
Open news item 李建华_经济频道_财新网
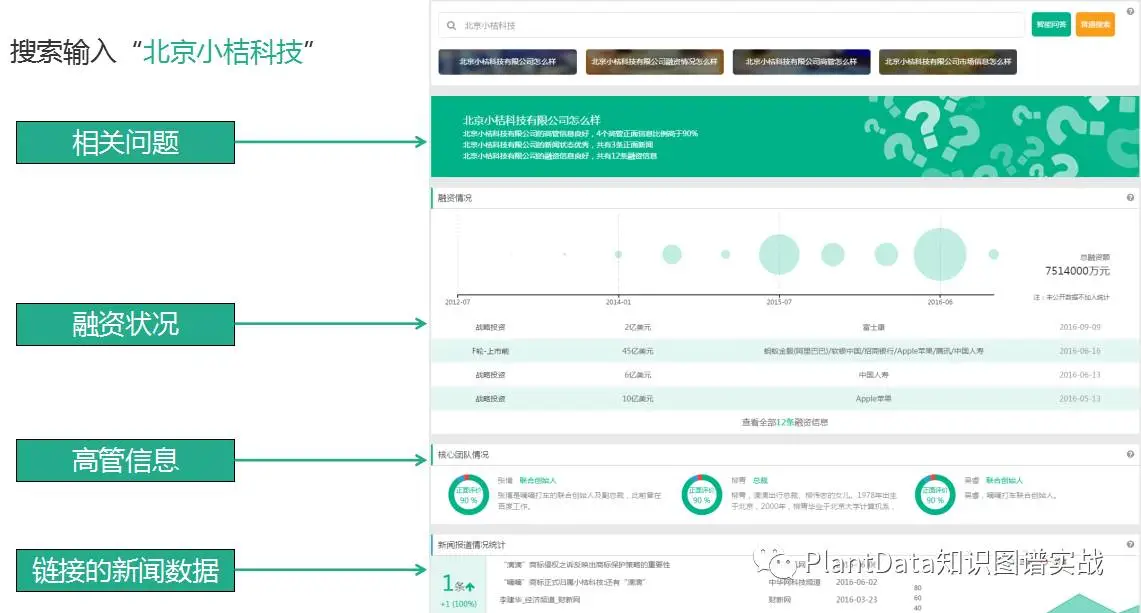540,600
